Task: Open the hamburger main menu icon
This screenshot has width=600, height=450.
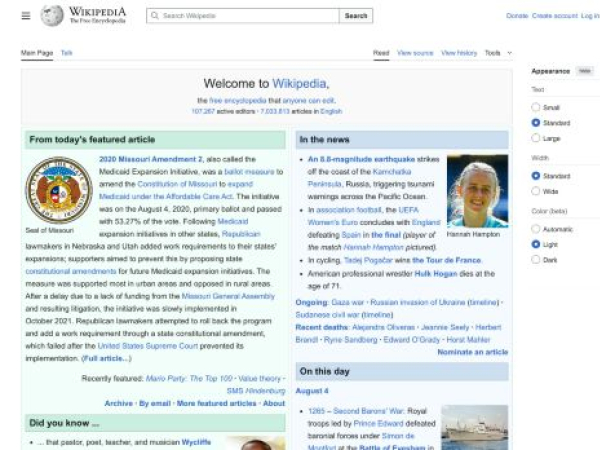Action: (26, 16)
